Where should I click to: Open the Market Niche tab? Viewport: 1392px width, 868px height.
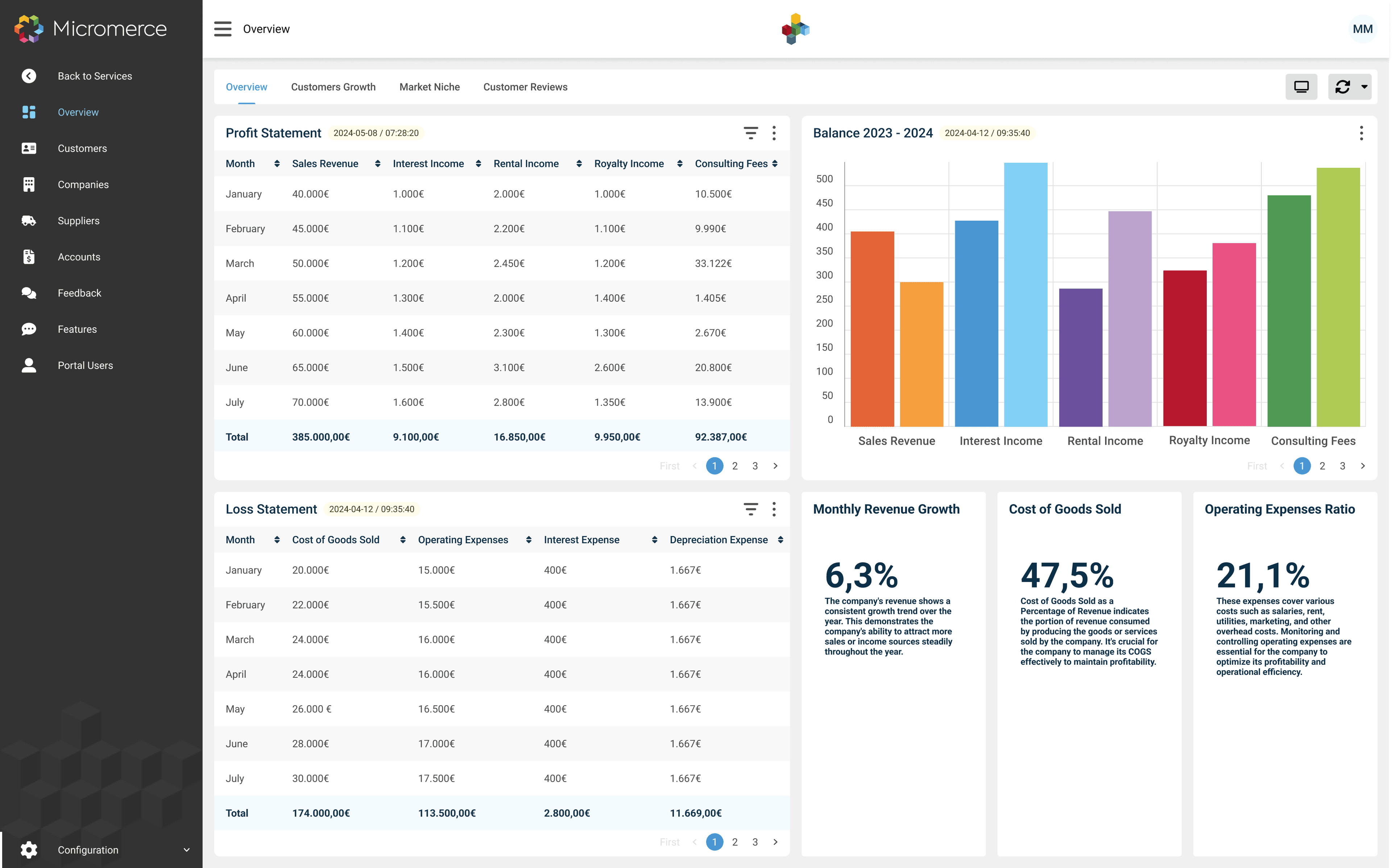click(x=429, y=87)
